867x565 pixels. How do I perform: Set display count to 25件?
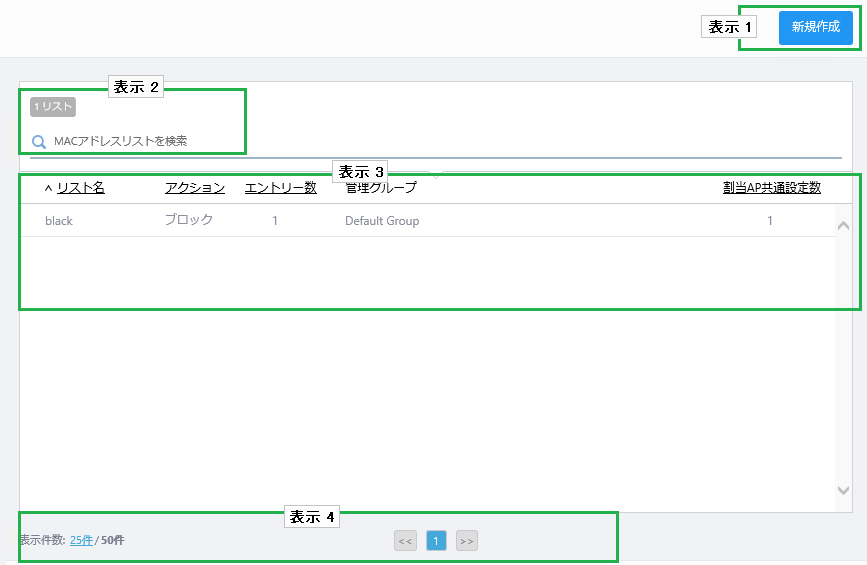pyautogui.click(x=81, y=541)
